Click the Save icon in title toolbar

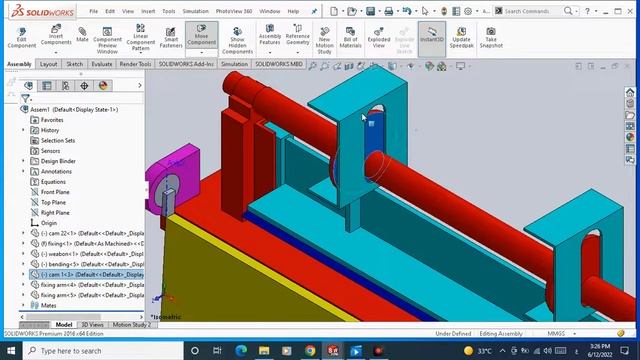[370, 11]
